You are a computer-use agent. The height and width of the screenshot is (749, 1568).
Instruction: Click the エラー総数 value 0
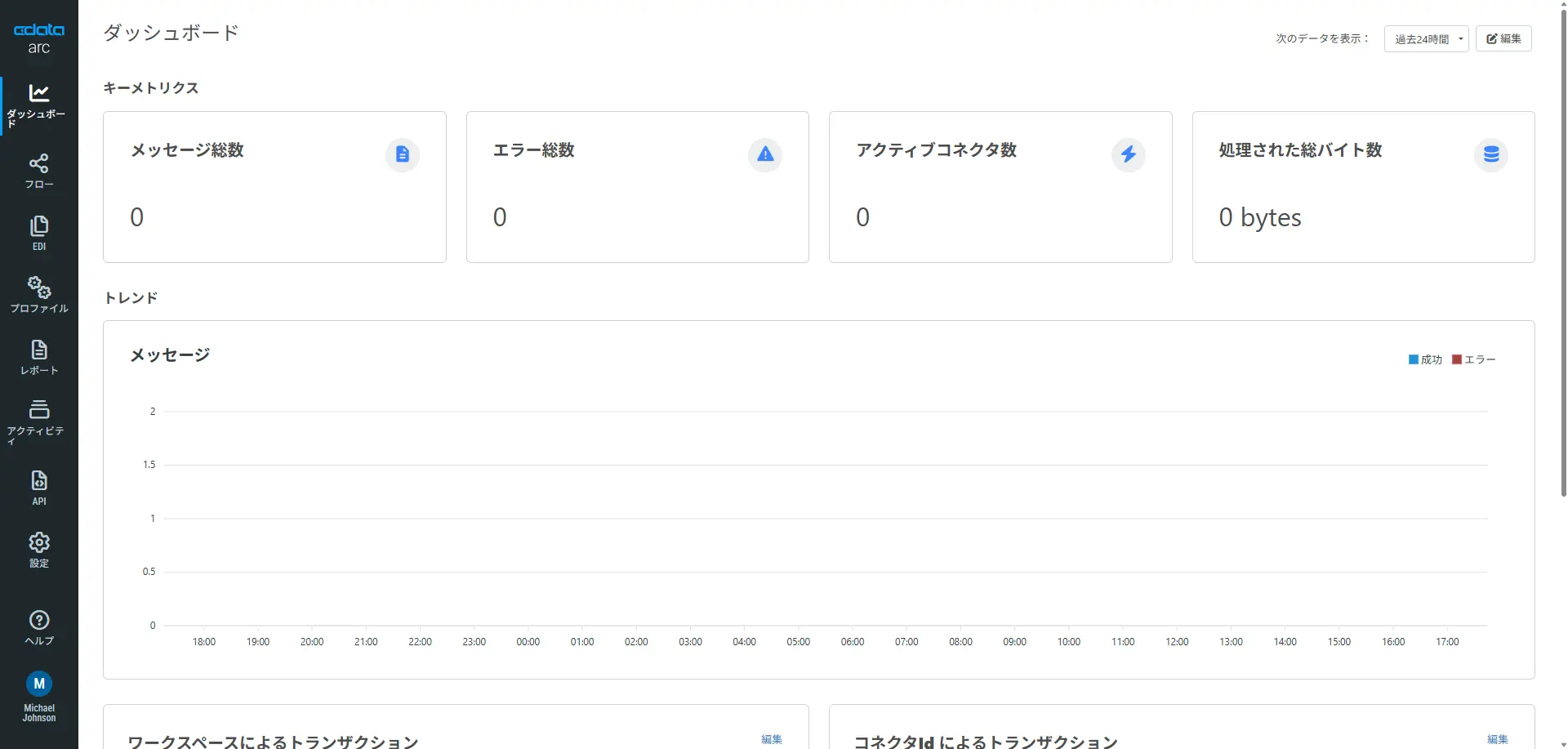500,217
